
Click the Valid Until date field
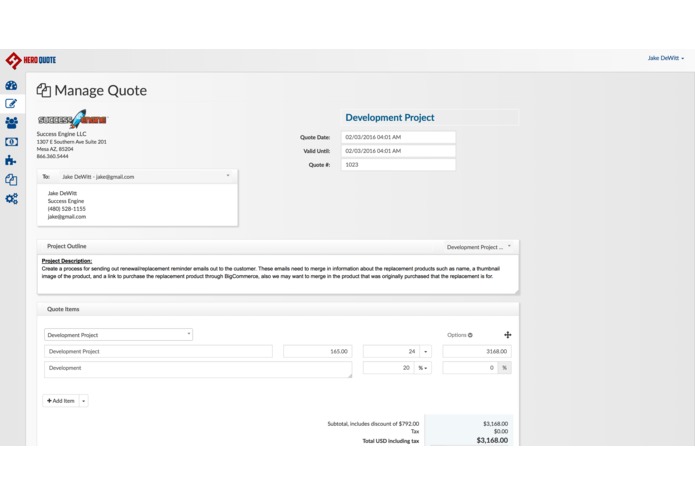click(398, 151)
